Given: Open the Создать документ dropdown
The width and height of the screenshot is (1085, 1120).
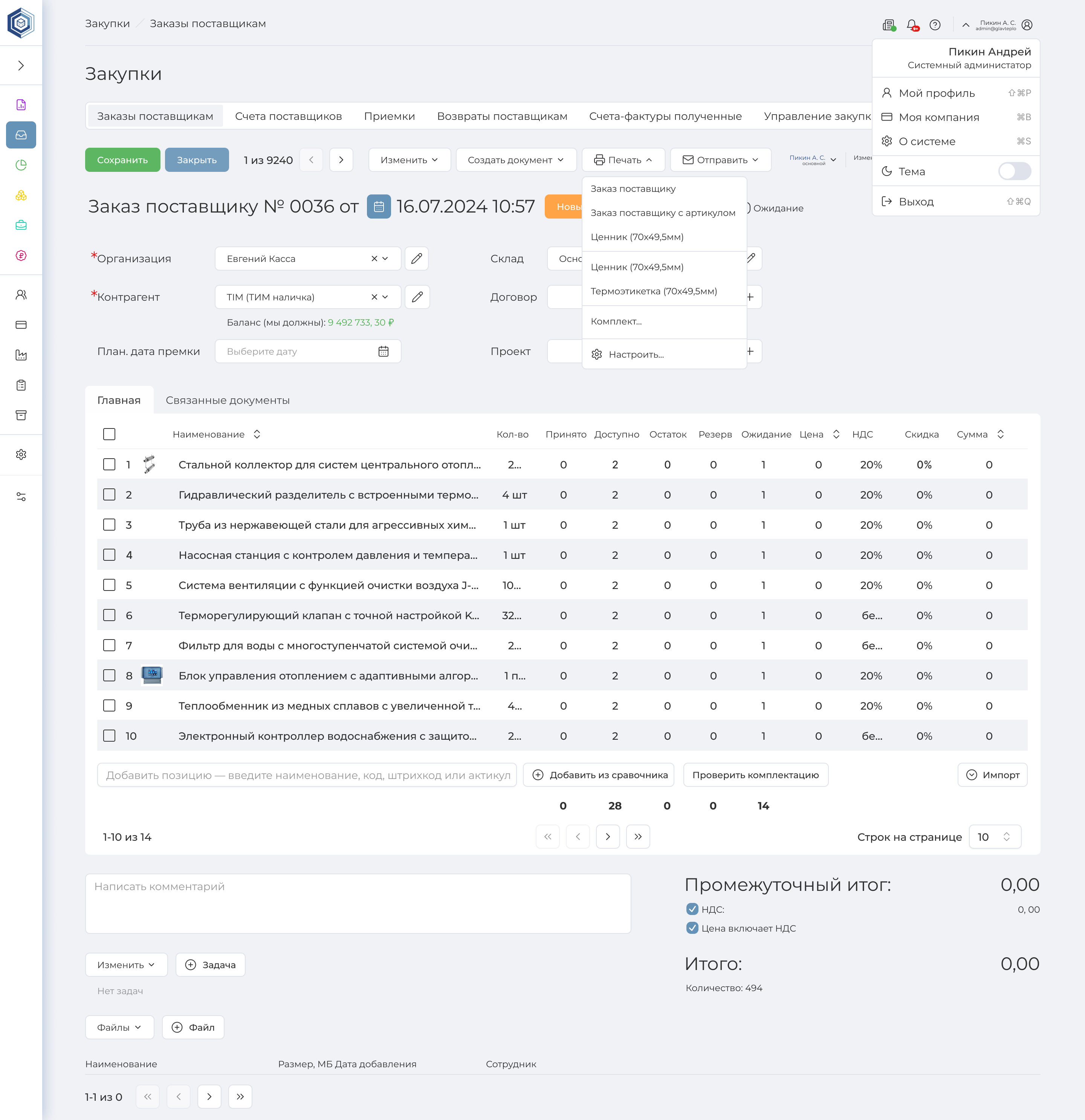Looking at the screenshot, I should (515, 160).
